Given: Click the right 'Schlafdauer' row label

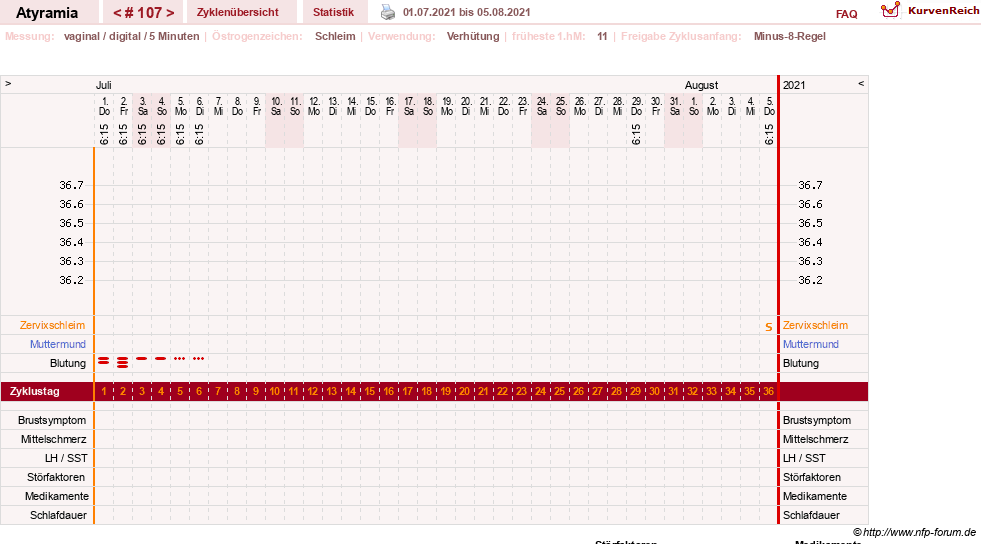Looking at the screenshot, I should tap(811, 515).
